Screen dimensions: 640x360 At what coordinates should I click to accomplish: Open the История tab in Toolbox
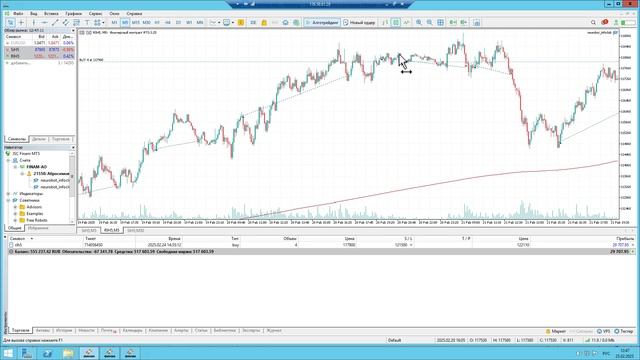pyautogui.click(x=64, y=331)
